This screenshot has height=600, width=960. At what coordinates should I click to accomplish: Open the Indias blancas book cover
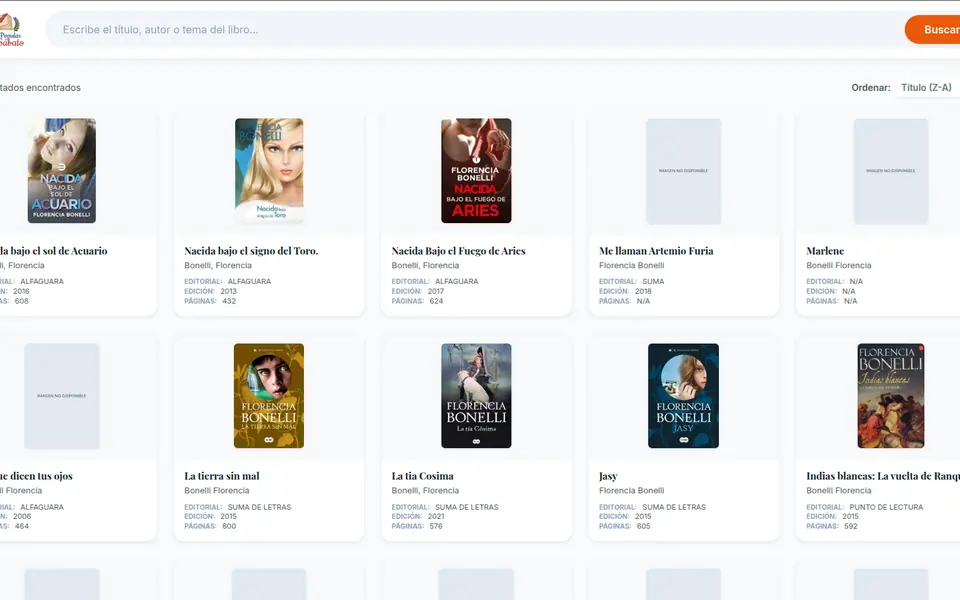pos(891,396)
